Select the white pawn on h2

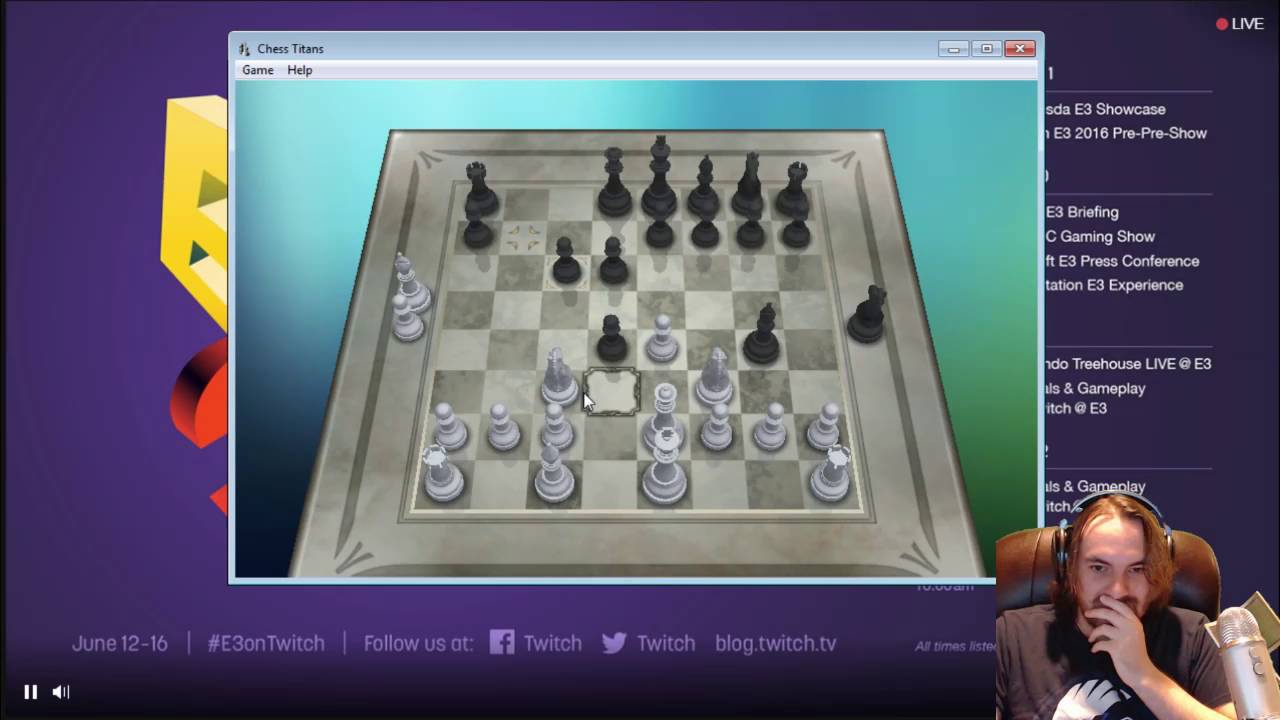click(x=825, y=425)
